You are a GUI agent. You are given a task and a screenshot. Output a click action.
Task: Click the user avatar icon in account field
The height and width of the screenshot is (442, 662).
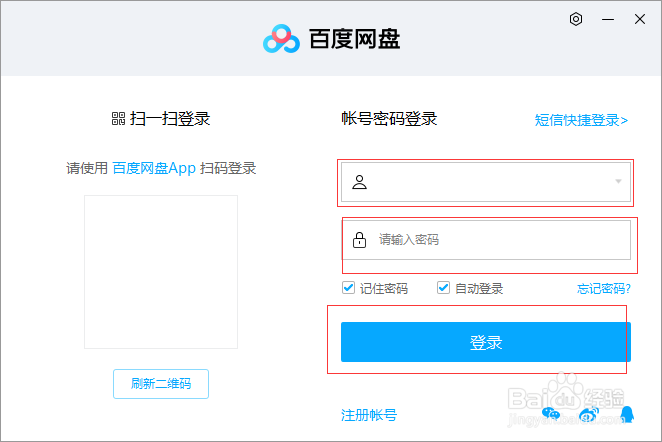pyautogui.click(x=359, y=182)
